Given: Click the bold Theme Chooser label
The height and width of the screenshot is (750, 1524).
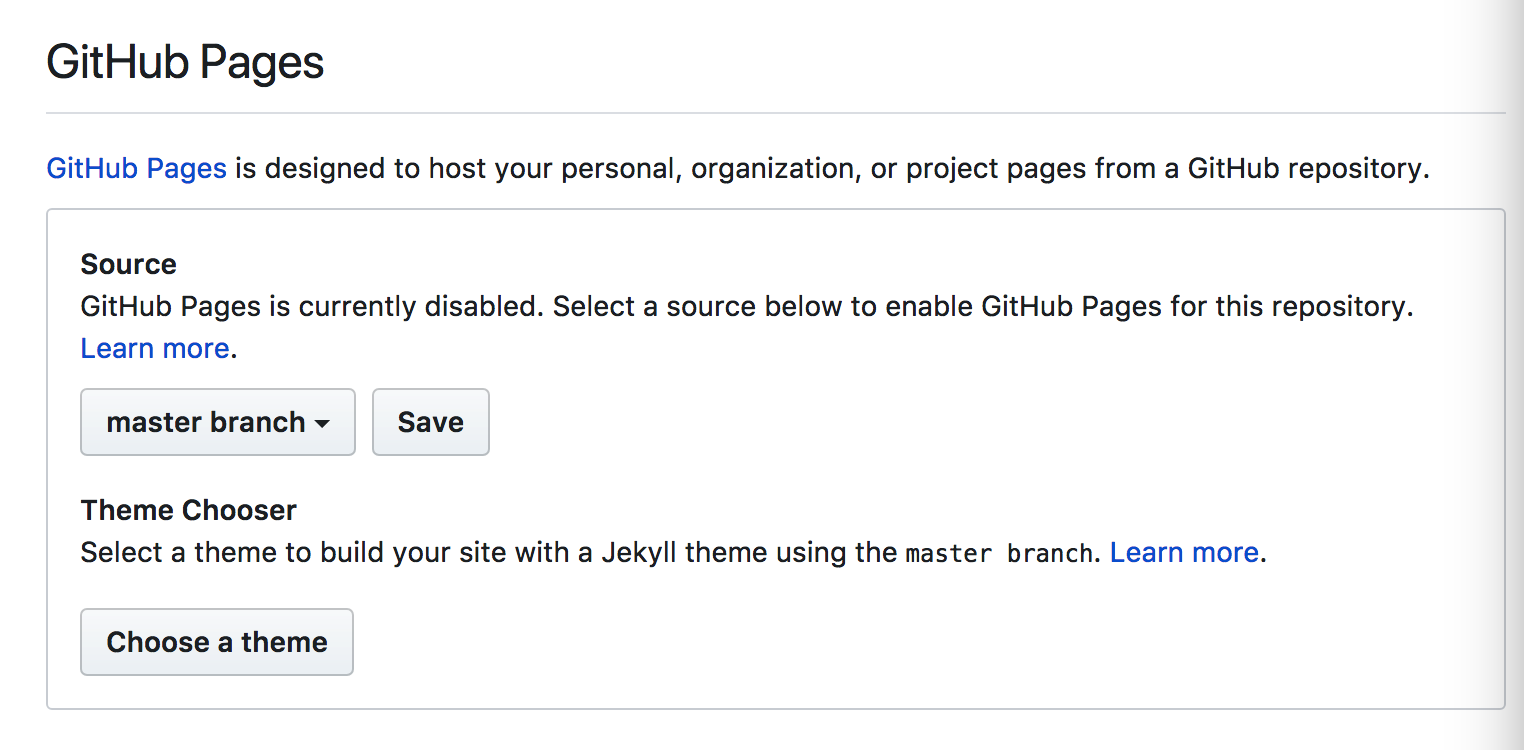Looking at the screenshot, I should tap(188, 510).
